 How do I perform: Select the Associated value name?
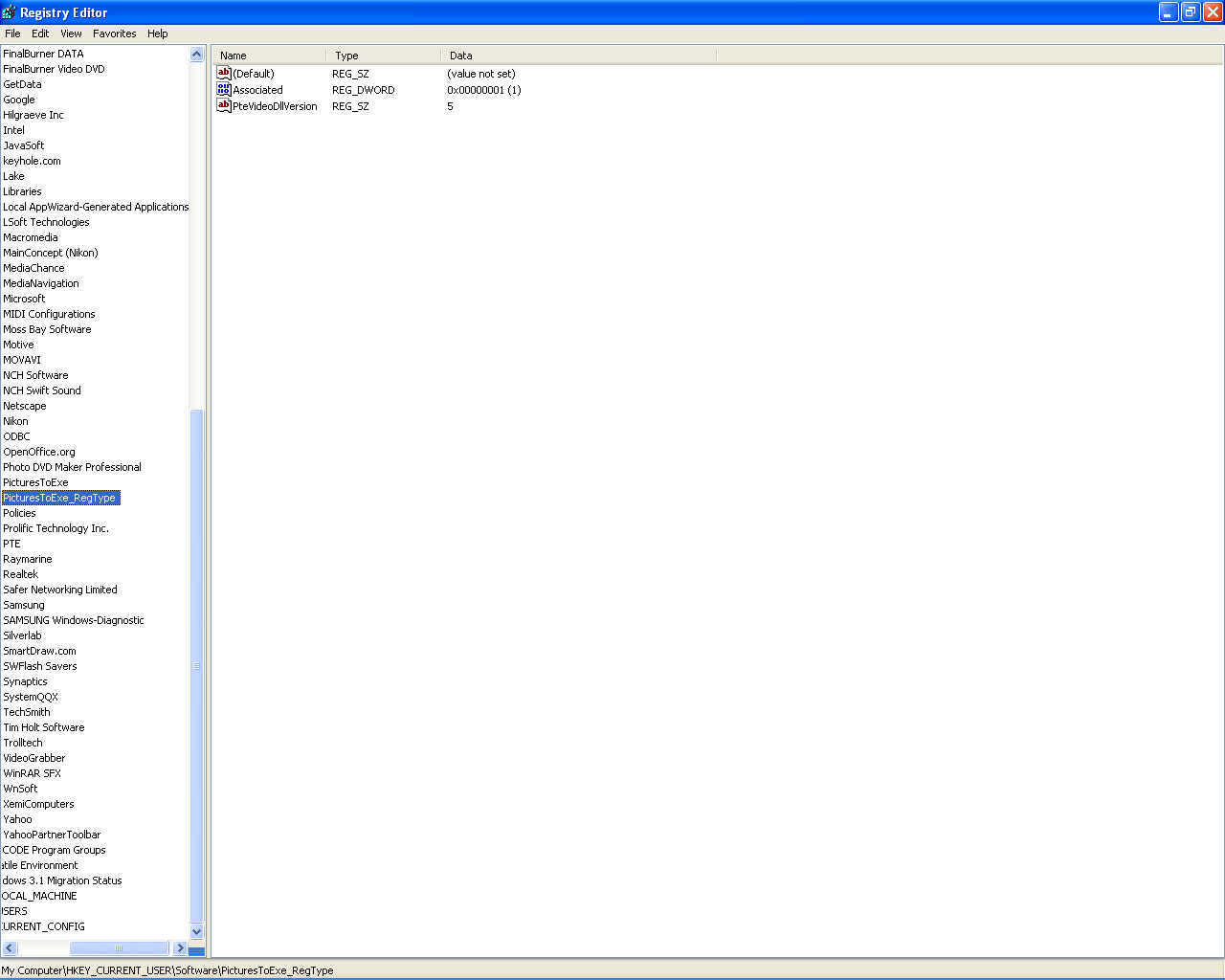(258, 90)
